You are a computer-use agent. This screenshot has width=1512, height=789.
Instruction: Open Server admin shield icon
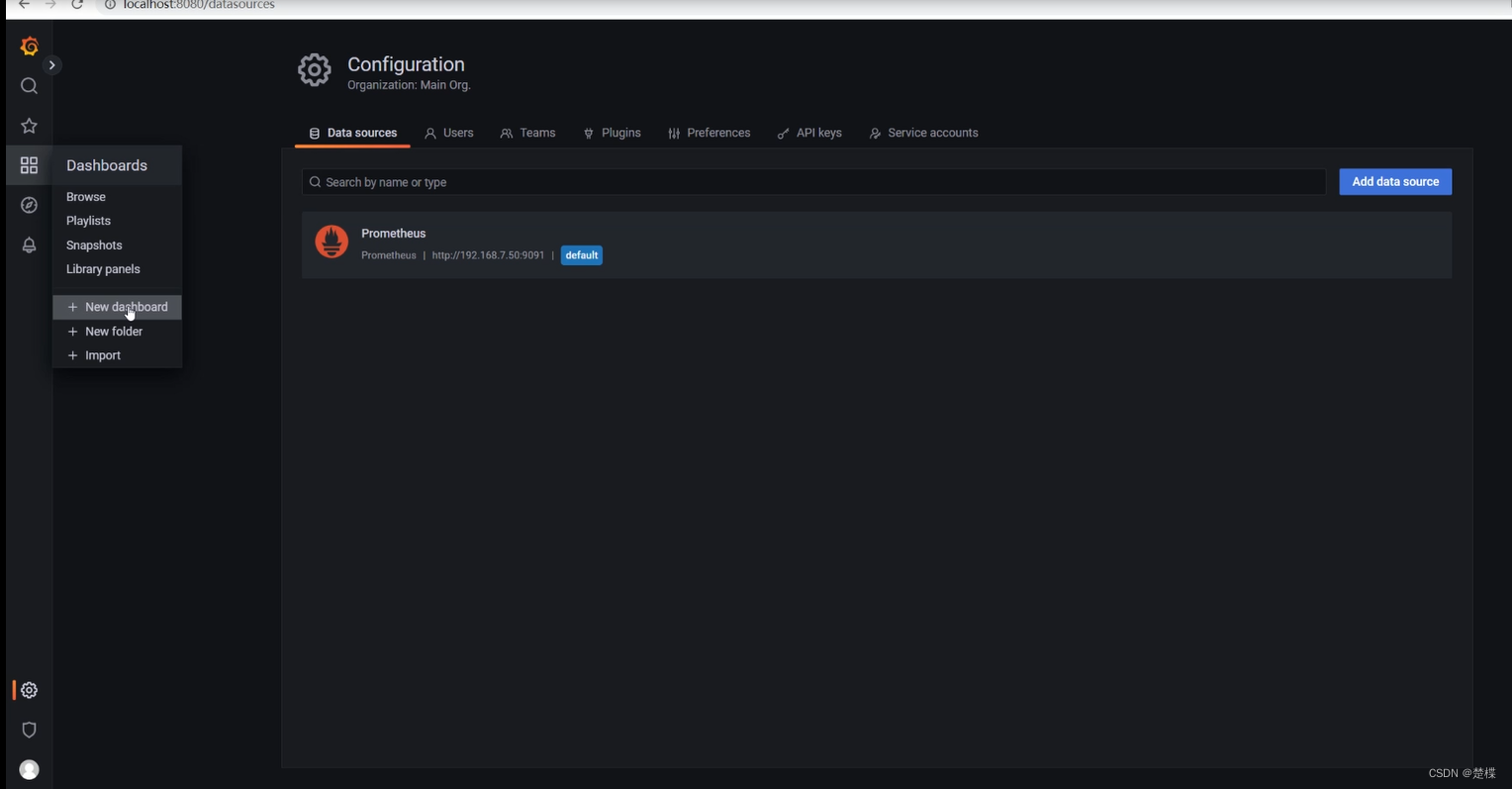click(29, 730)
